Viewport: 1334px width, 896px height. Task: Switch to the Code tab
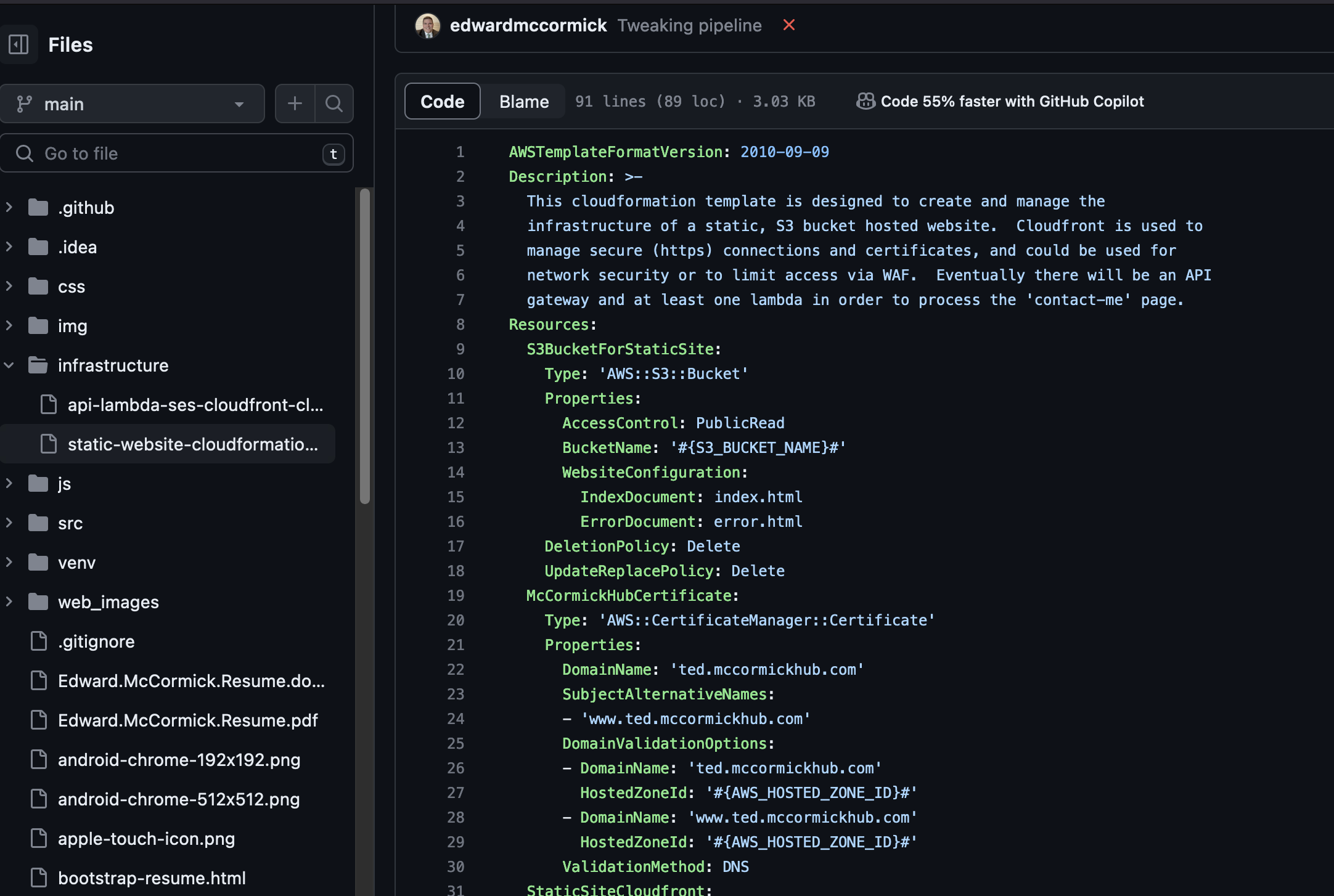tap(442, 101)
